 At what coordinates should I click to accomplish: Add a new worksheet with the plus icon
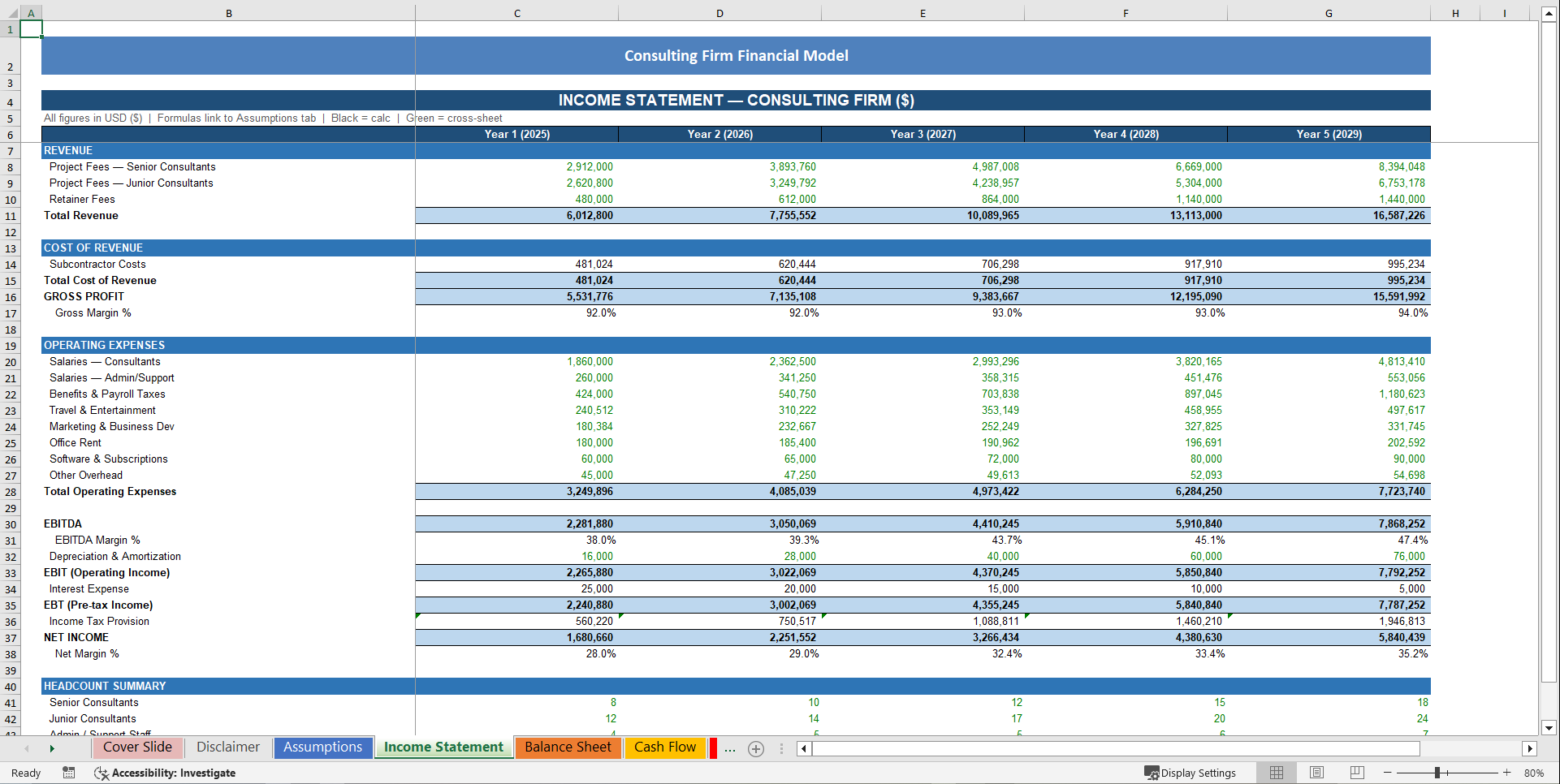click(x=756, y=748)
